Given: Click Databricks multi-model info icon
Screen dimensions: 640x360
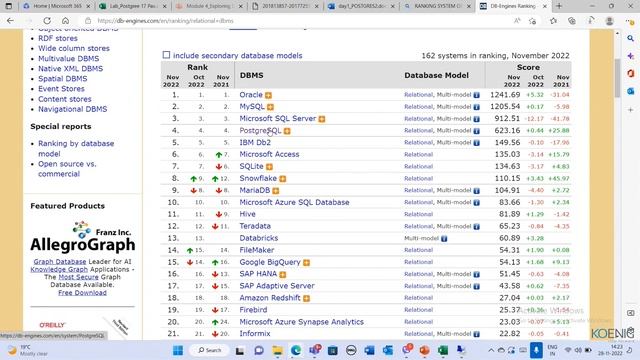Looking at the screenshot, I should coord(444,238).
